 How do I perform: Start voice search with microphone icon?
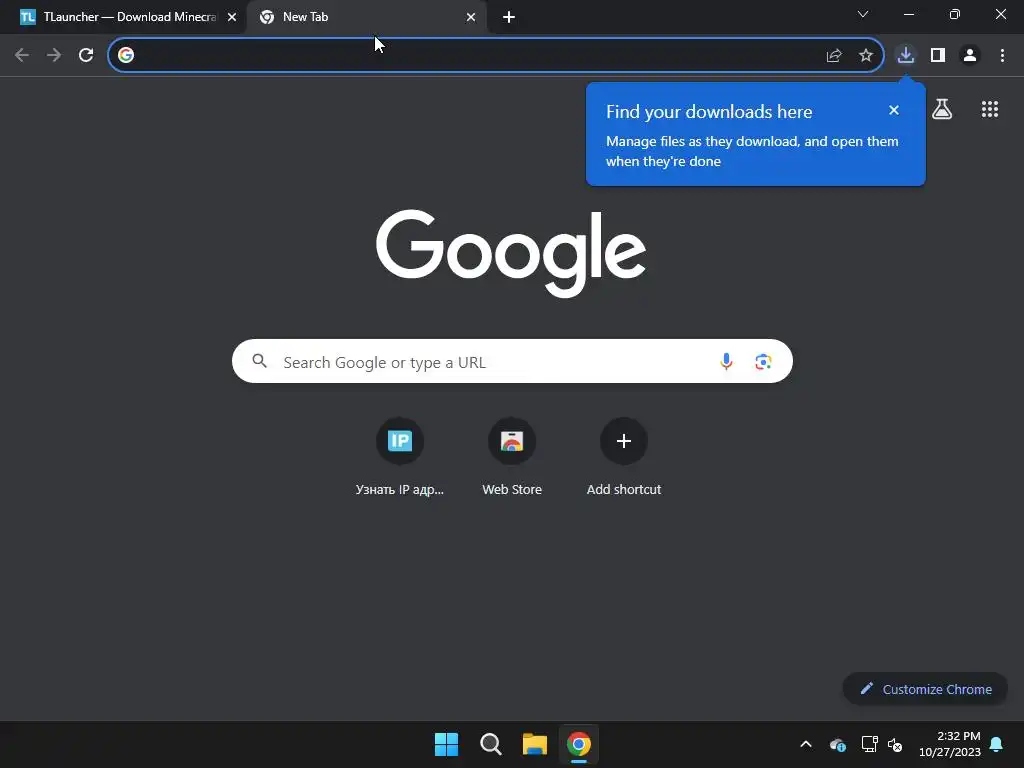pyautogui.click(x=726, y=361)
